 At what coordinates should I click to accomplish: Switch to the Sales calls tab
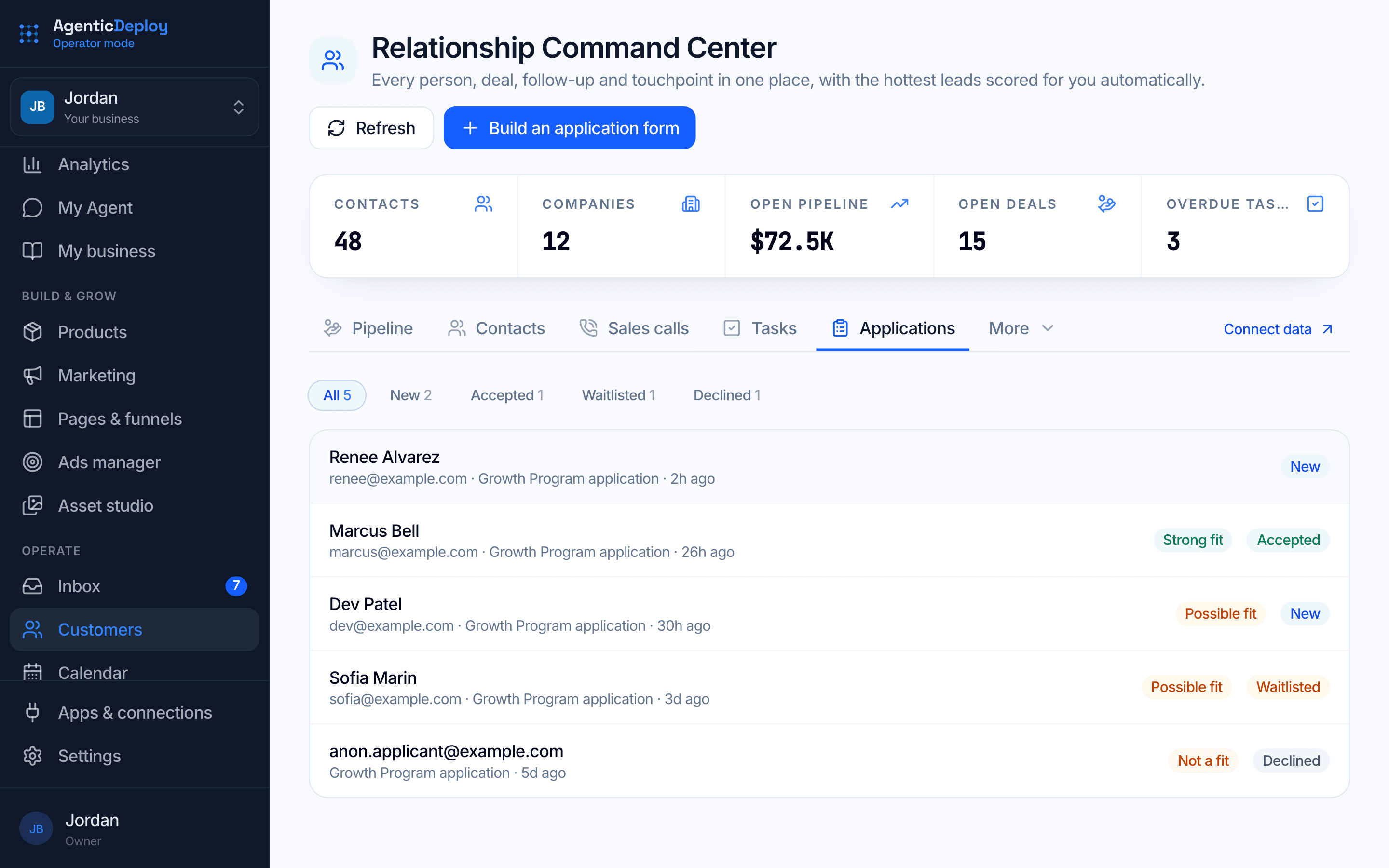634,328
